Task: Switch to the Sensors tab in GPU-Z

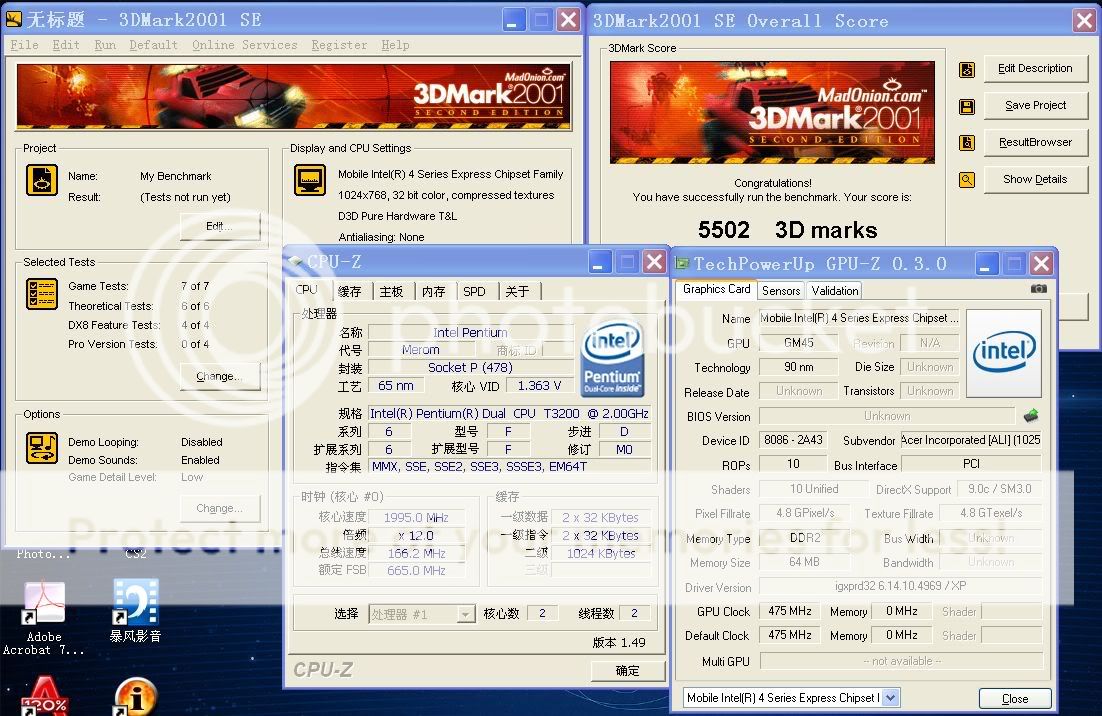Action: [780, 291]
